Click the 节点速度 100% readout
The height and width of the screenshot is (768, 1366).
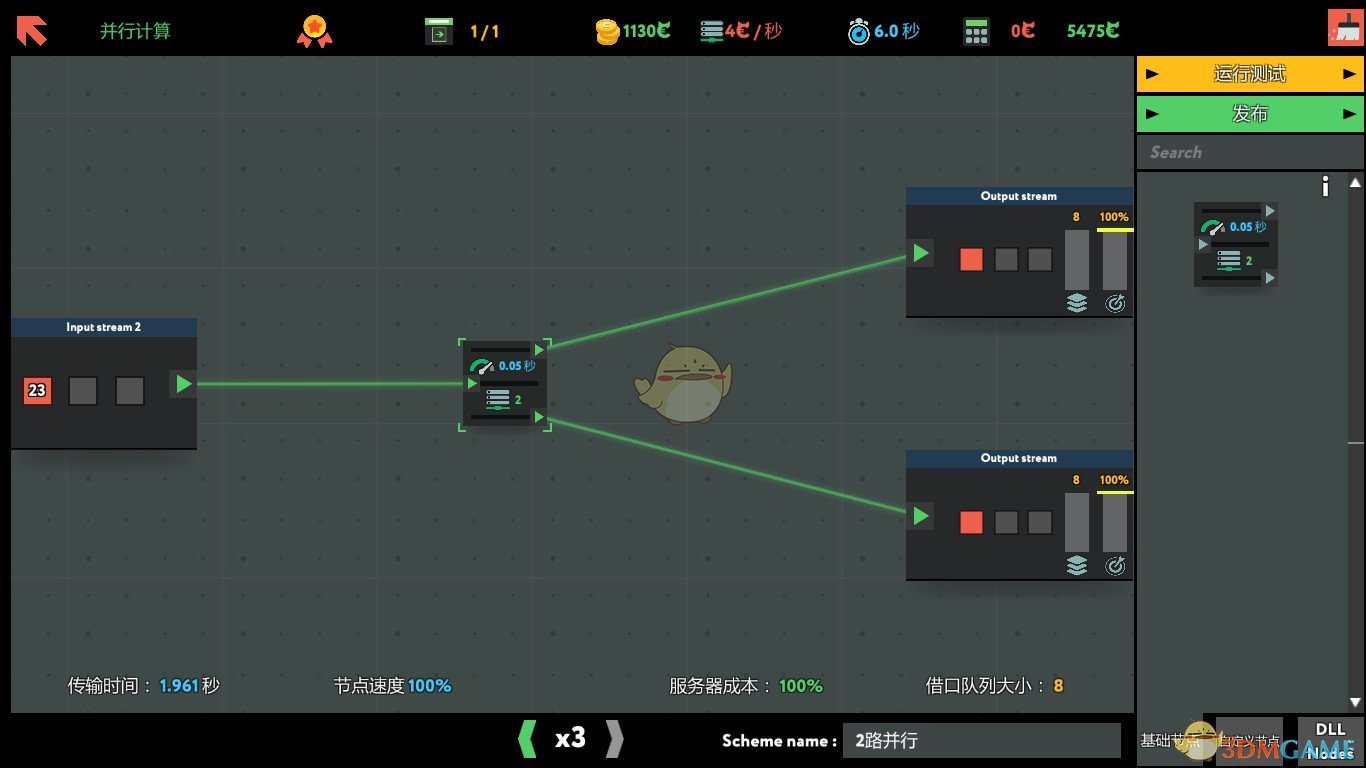393,686
